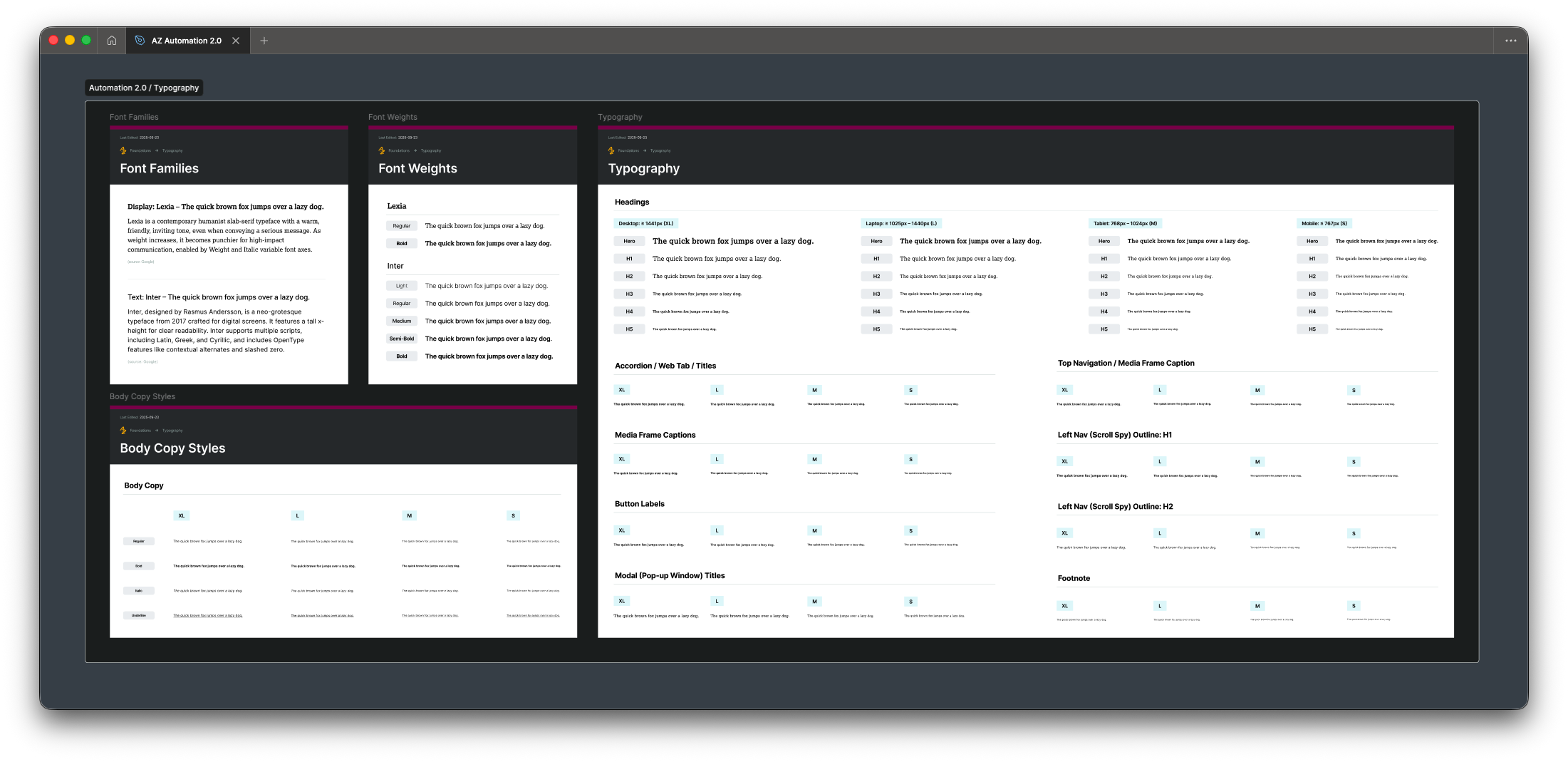Click the AZ logo on Body Copy Styles card

click(x=123, y=431)
